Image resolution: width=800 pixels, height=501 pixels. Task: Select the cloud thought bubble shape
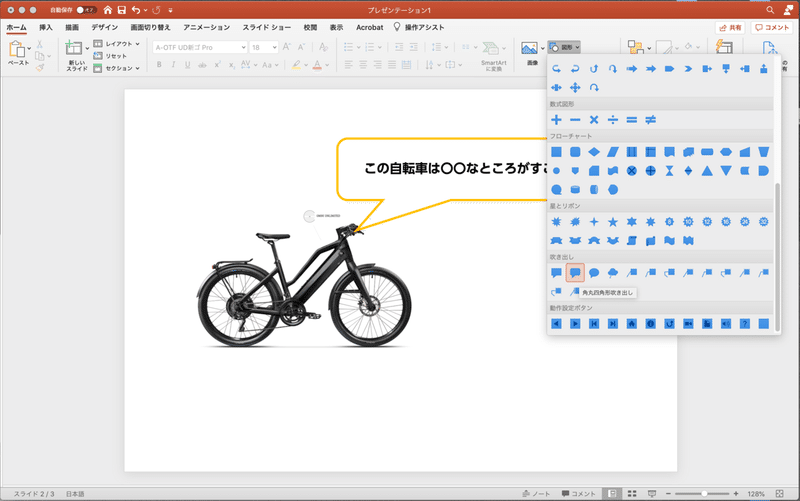tap(613, 273)
